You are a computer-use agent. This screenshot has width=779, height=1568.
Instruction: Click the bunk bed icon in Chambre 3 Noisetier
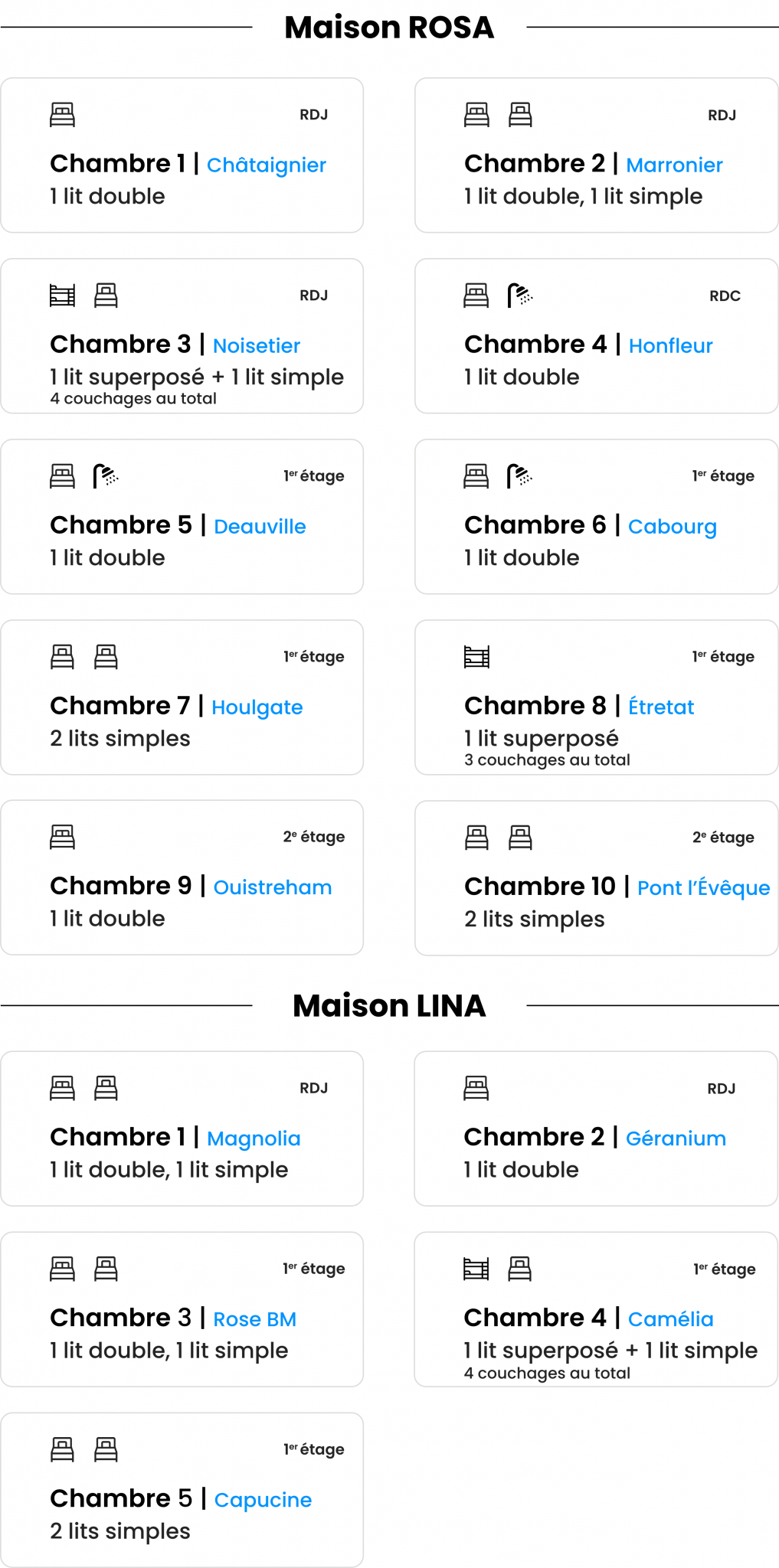[x=62, y=296]
